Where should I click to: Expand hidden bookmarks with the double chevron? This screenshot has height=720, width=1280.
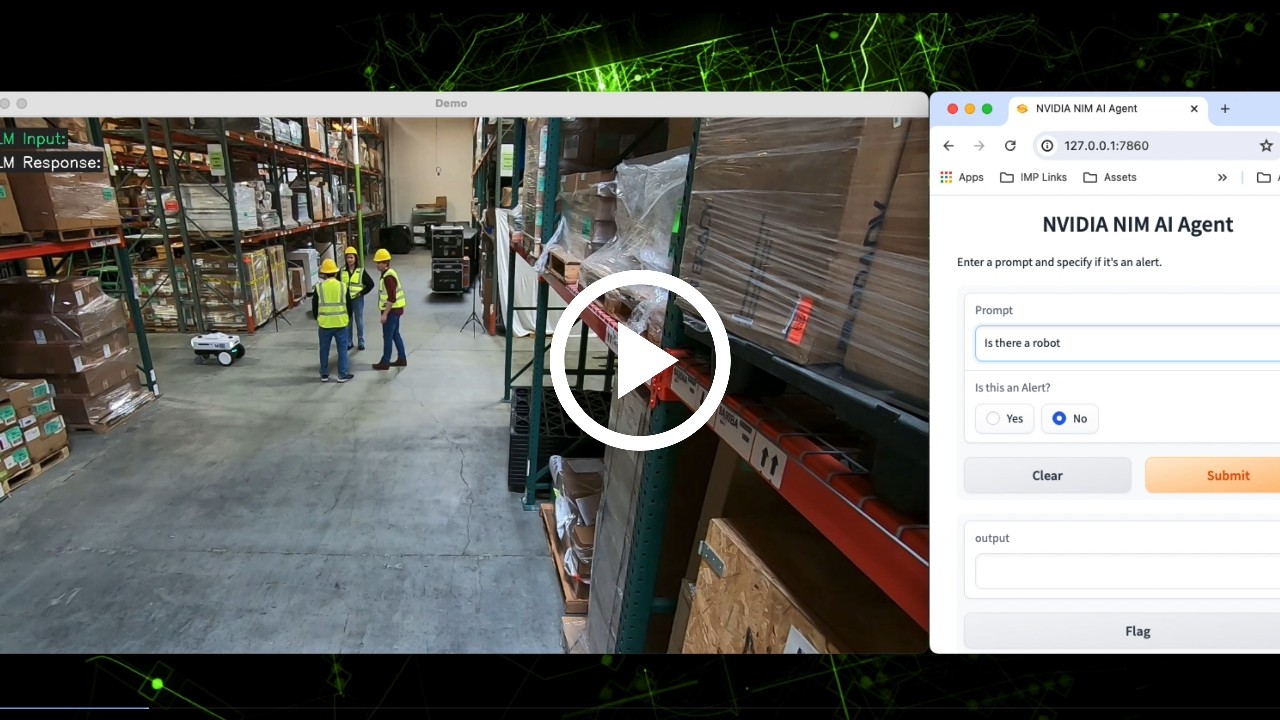pos(1222,177)
